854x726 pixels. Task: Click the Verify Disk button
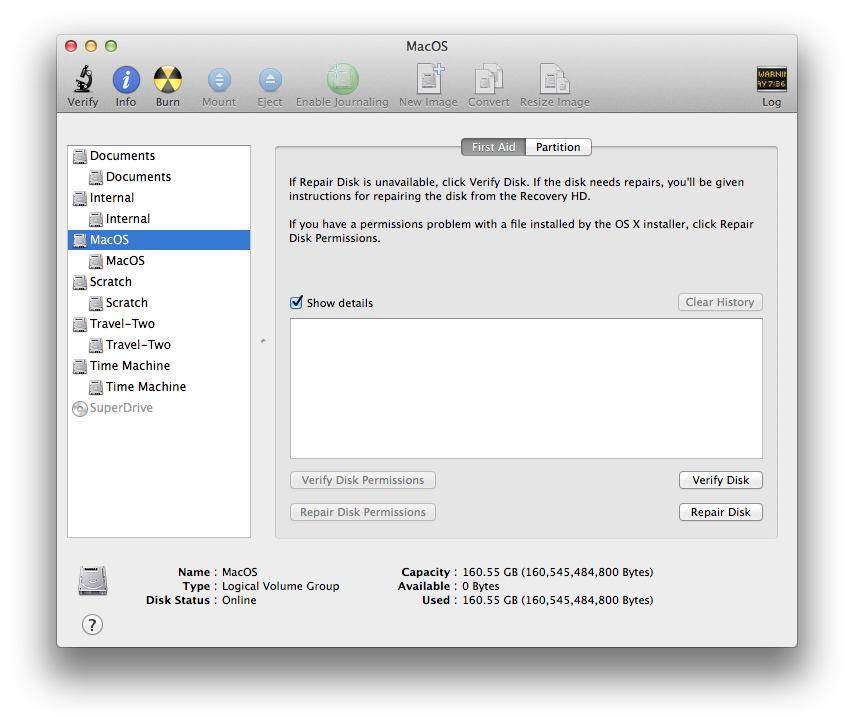721,480
